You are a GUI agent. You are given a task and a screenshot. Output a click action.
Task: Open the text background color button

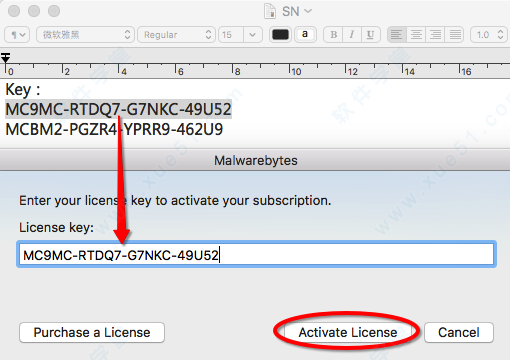pyautogui.click(x=305, y=35)
